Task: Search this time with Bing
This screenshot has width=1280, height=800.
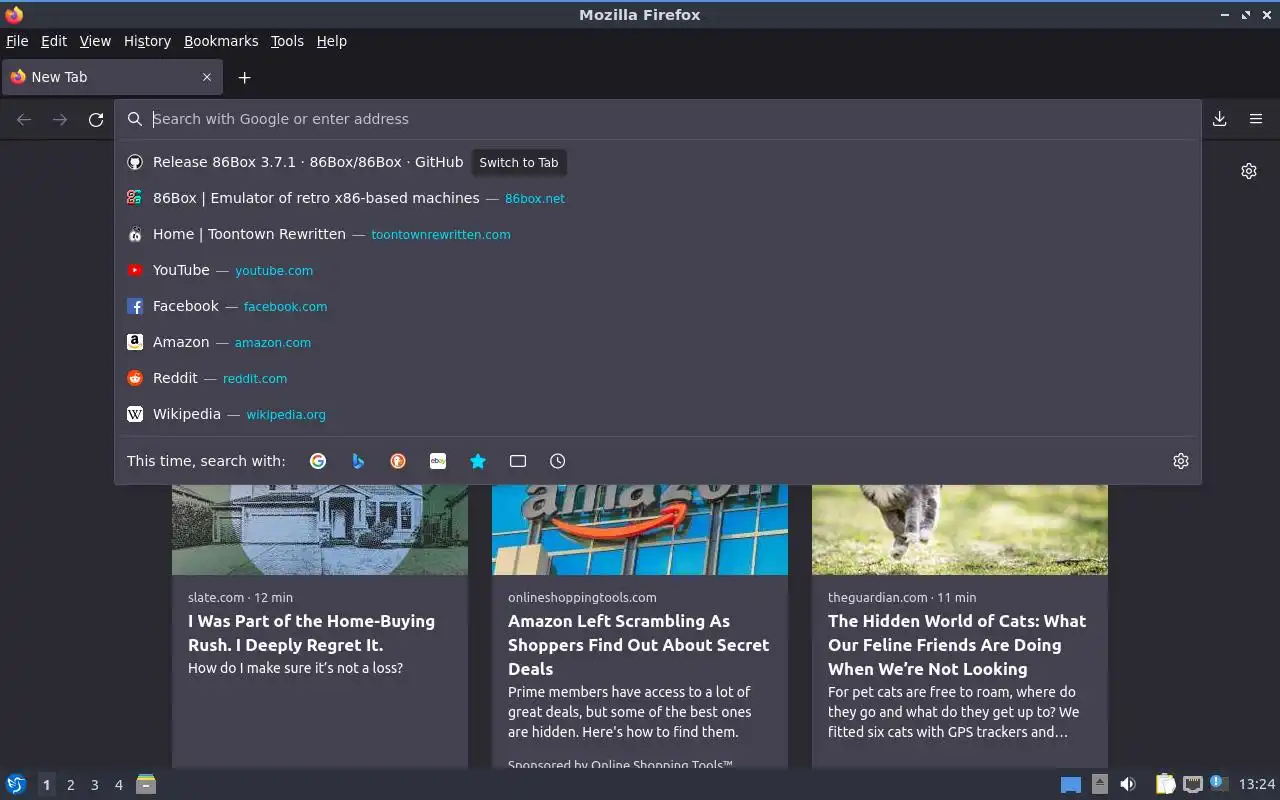Action: click(358, 461)
